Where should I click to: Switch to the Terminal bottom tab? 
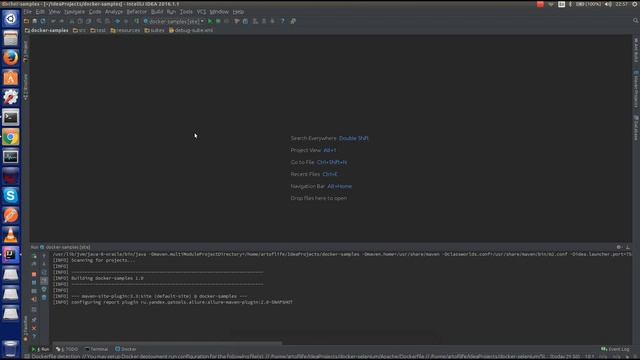pyautogui.click(x=96, y=349)
